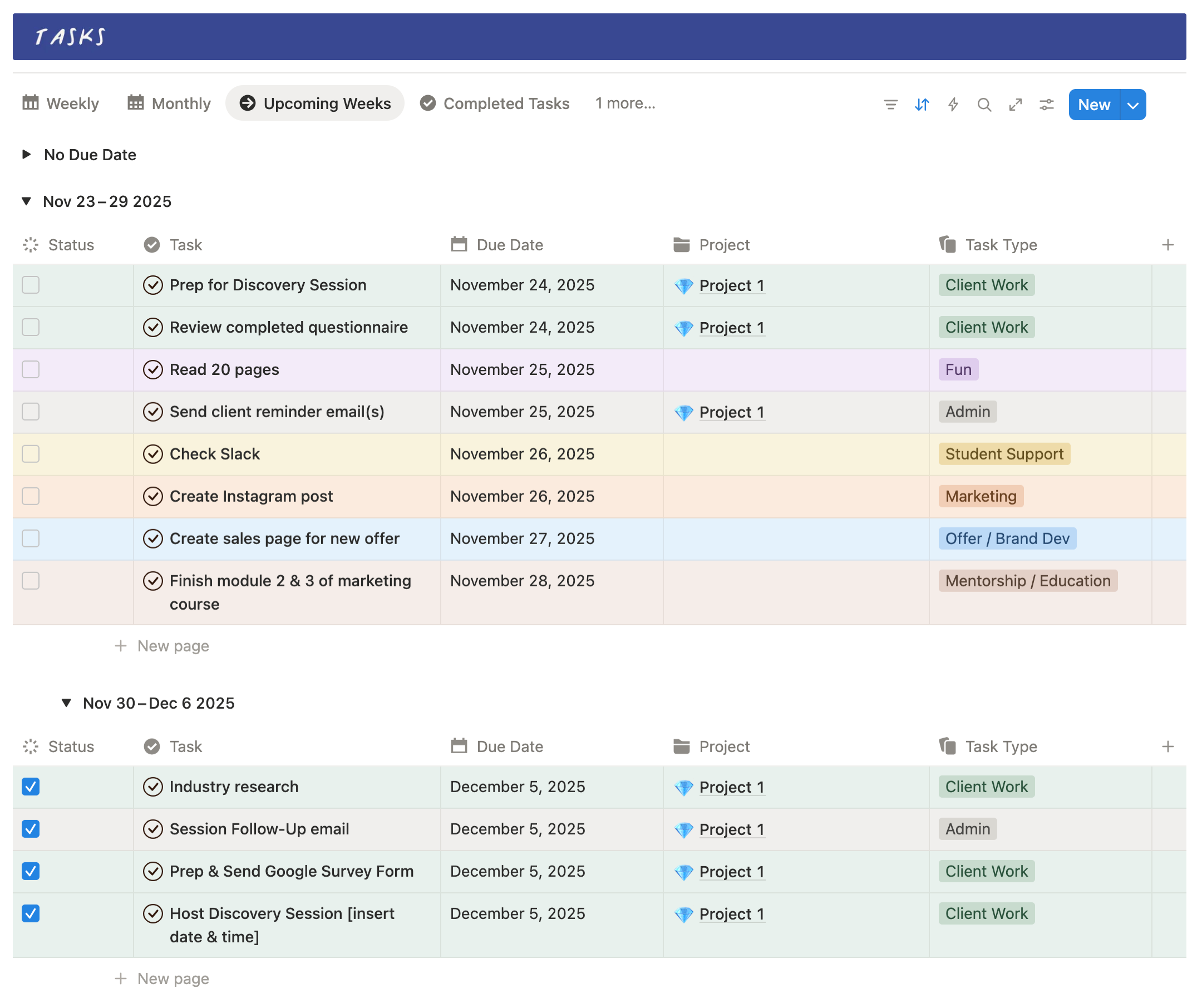Switch to the Monthly view tab
The height and width of the screenshot is (1008, 1202).
(169, 103)
